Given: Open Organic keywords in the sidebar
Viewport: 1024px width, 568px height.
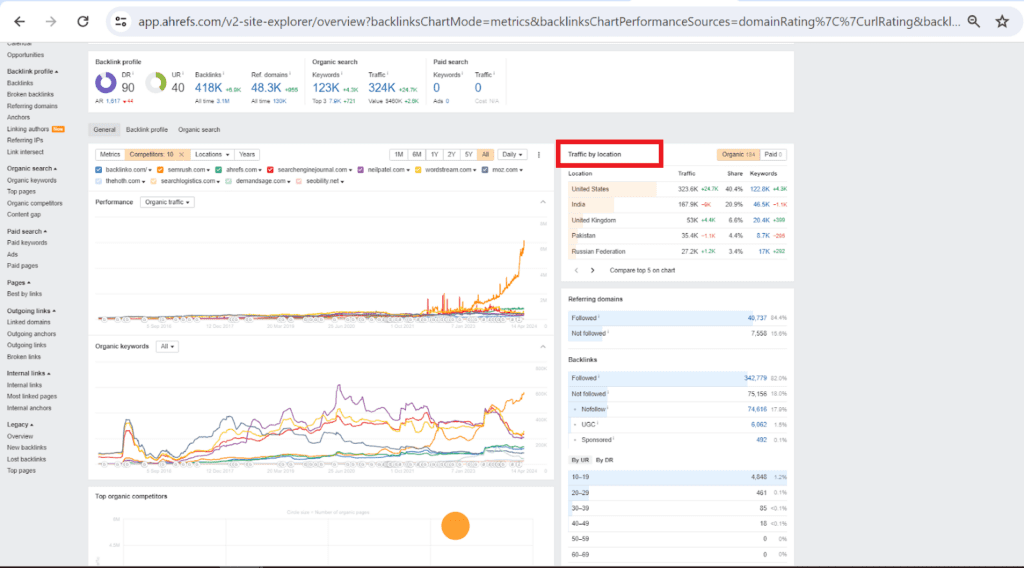Looking at the screenshot, I should 31,181.
